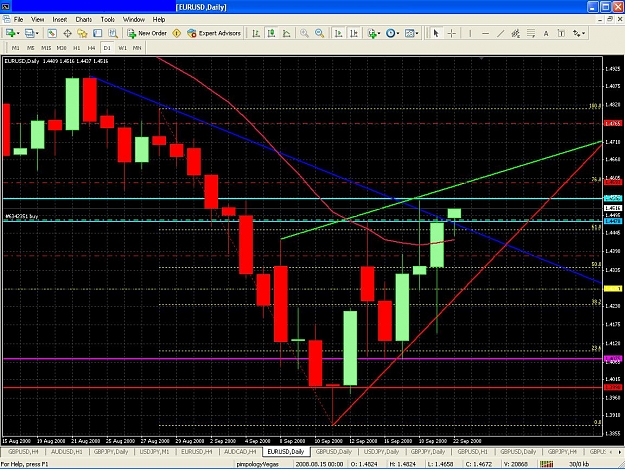
Task: Switch timeframe to M15
Action: coord(46,48)
